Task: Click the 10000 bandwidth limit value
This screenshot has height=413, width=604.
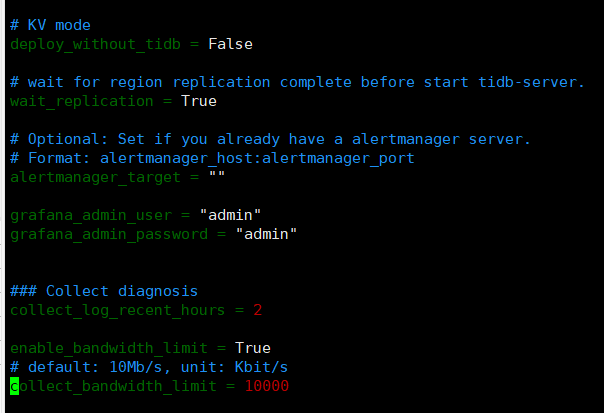Action: [x=266, y=386]
